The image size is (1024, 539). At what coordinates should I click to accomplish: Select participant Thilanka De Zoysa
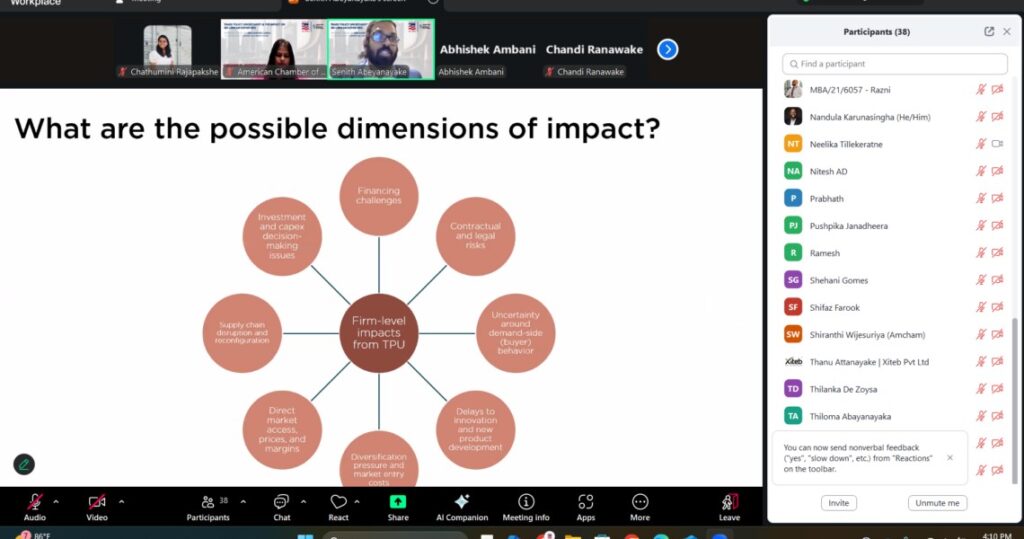click(x=893, y=389)
